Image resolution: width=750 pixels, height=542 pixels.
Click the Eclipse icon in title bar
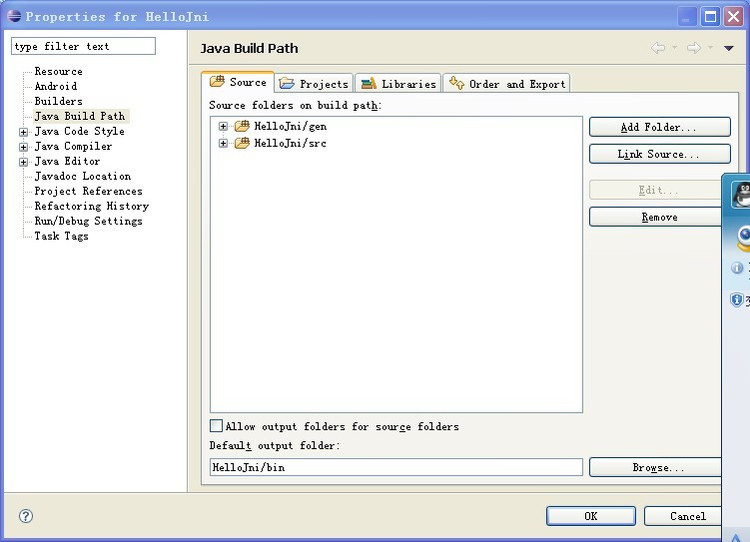click(14, 16)
